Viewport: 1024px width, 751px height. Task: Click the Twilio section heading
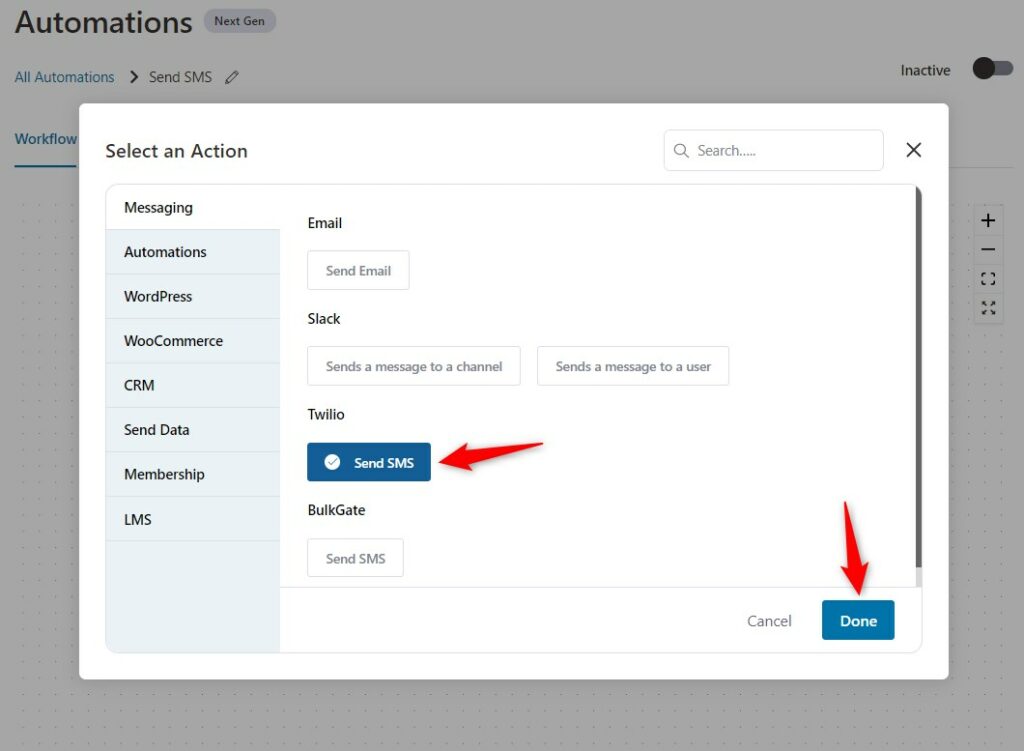(326, 415)
